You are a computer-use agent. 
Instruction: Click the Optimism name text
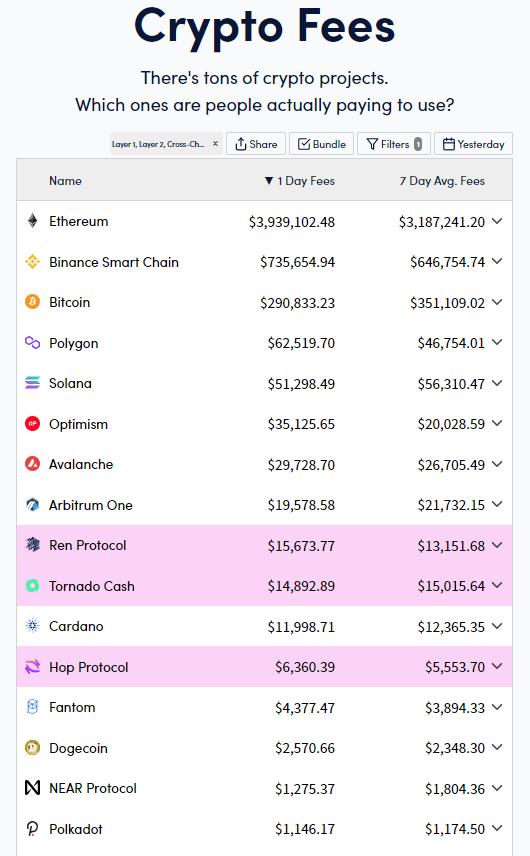click(x=79, y=424)
